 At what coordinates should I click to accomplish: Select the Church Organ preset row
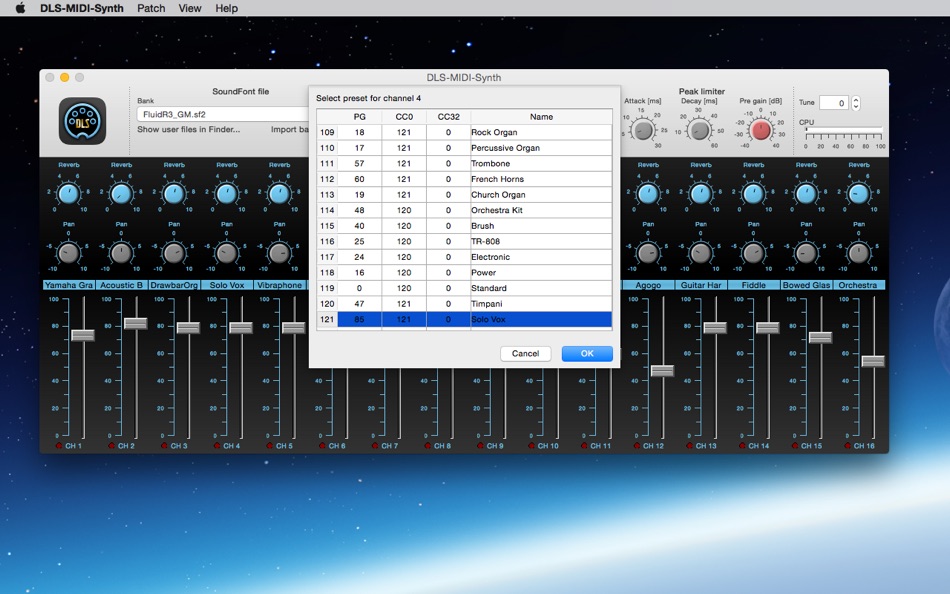[x=464, y=195]
